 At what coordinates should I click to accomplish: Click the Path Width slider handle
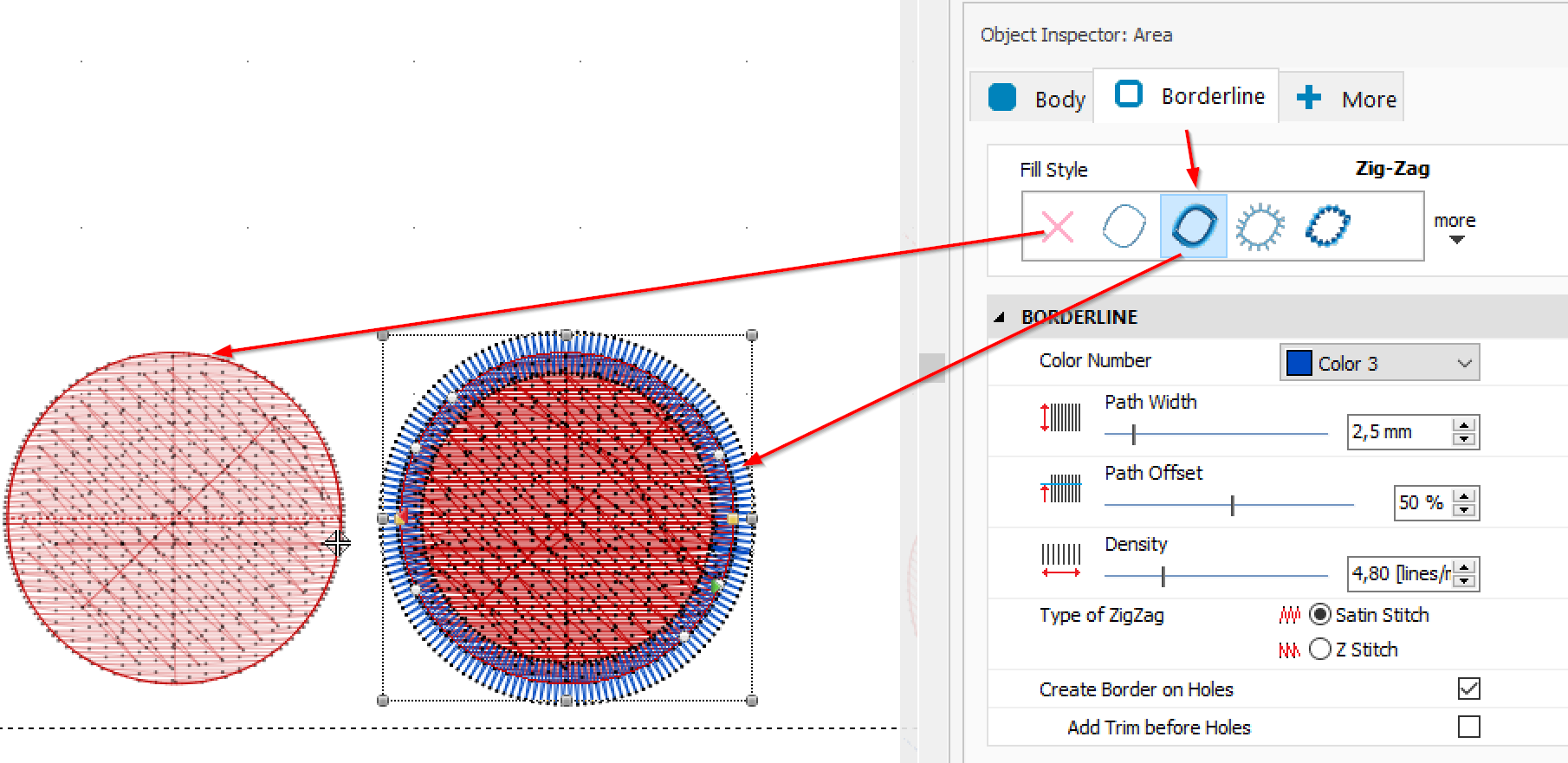[1133, 434]
